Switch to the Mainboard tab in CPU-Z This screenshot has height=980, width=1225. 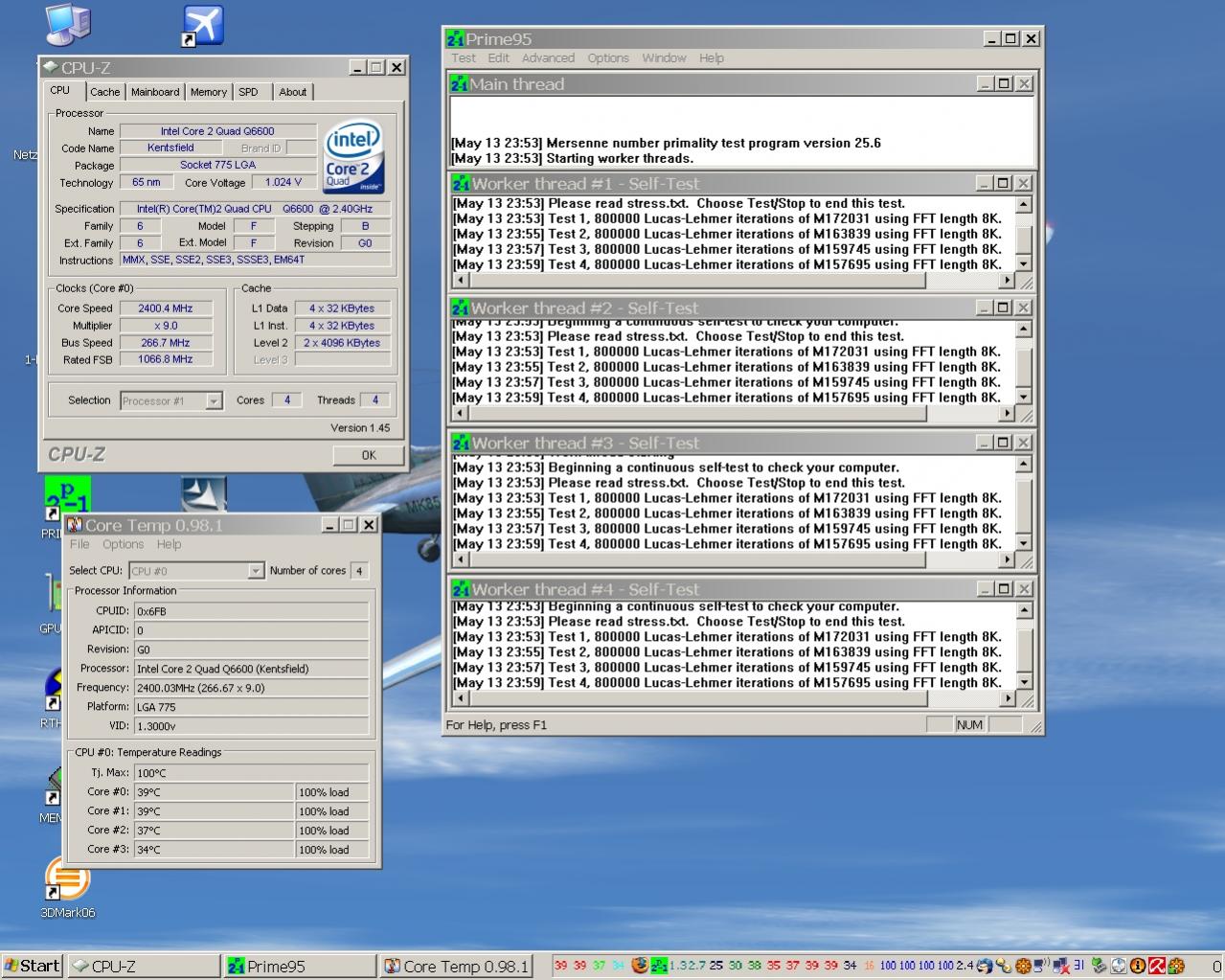[155, 92]
